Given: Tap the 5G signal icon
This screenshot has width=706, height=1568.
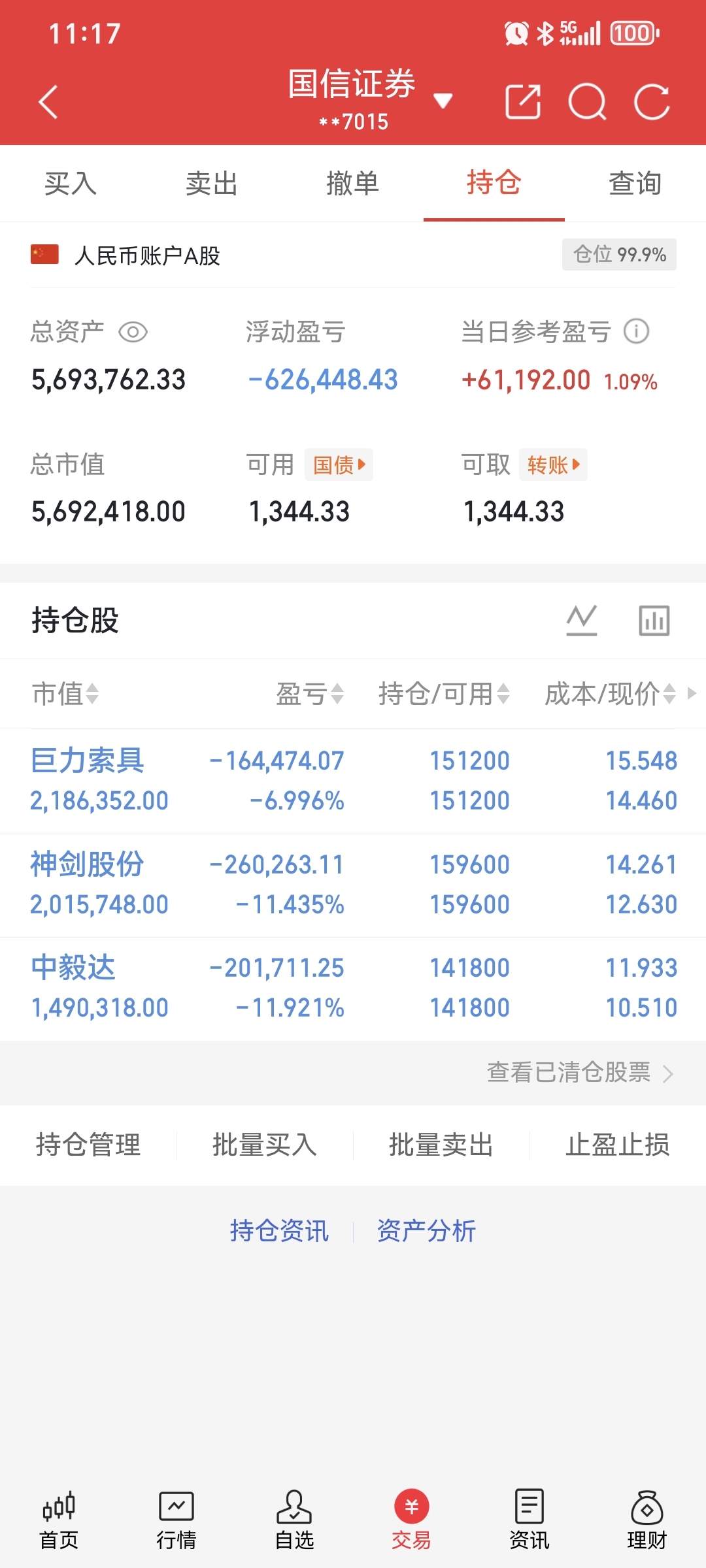Looking at the screenshot, I should [580, 33].
